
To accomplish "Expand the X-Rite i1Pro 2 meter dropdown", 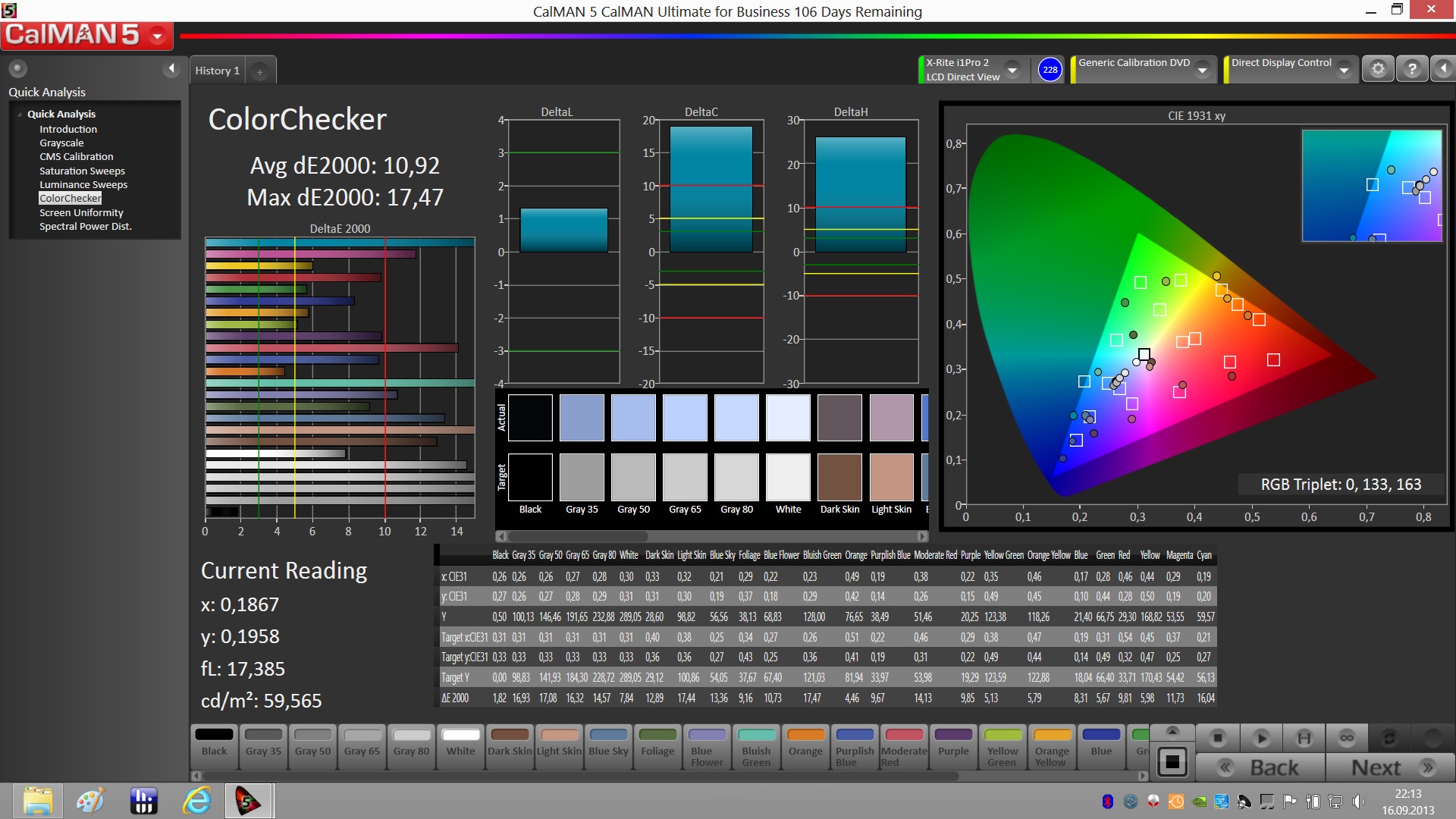I will tap(1012, 70).
